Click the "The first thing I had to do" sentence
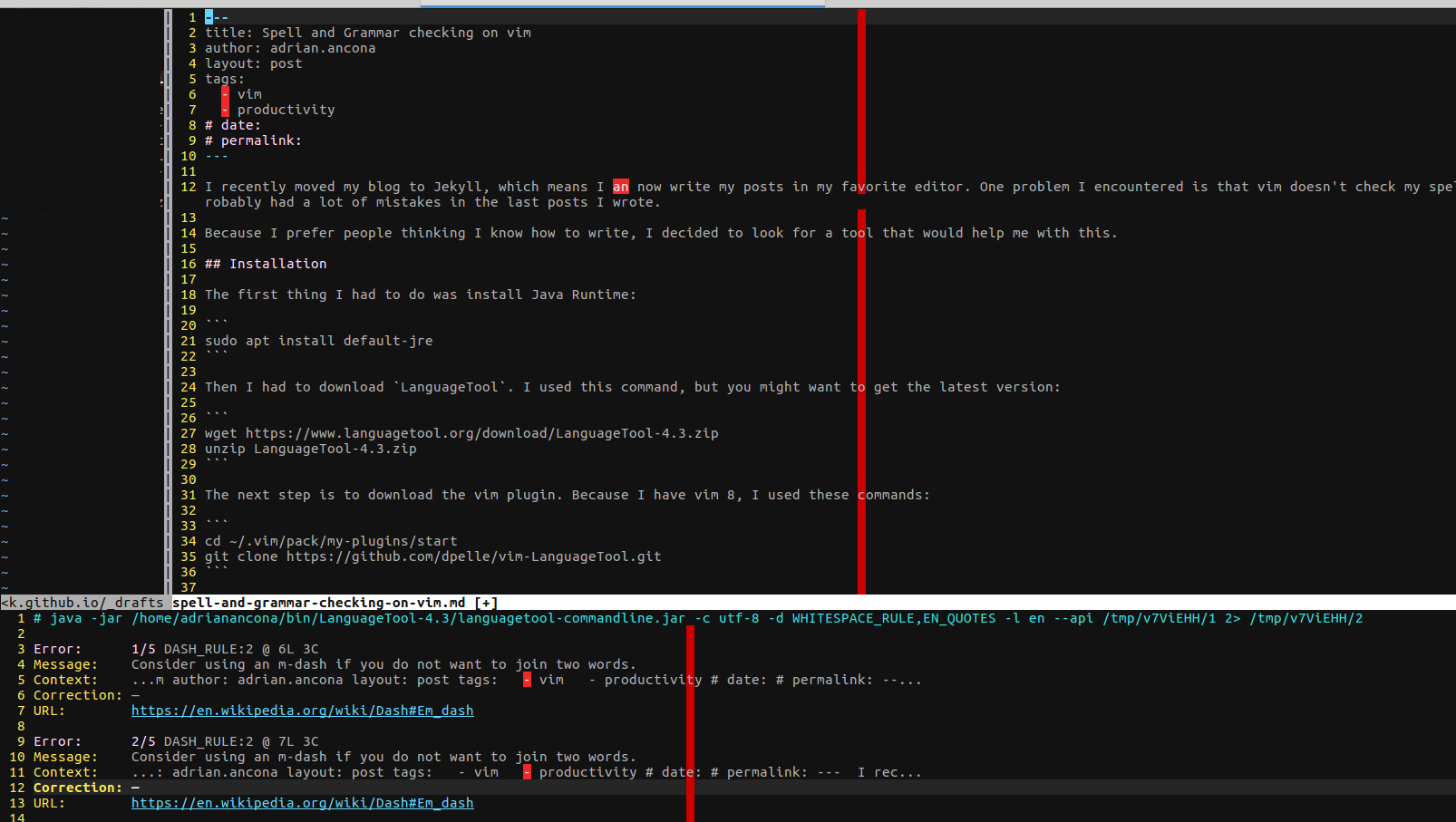The width and height of the screenshot is (1456, 822). coord(421,295)
